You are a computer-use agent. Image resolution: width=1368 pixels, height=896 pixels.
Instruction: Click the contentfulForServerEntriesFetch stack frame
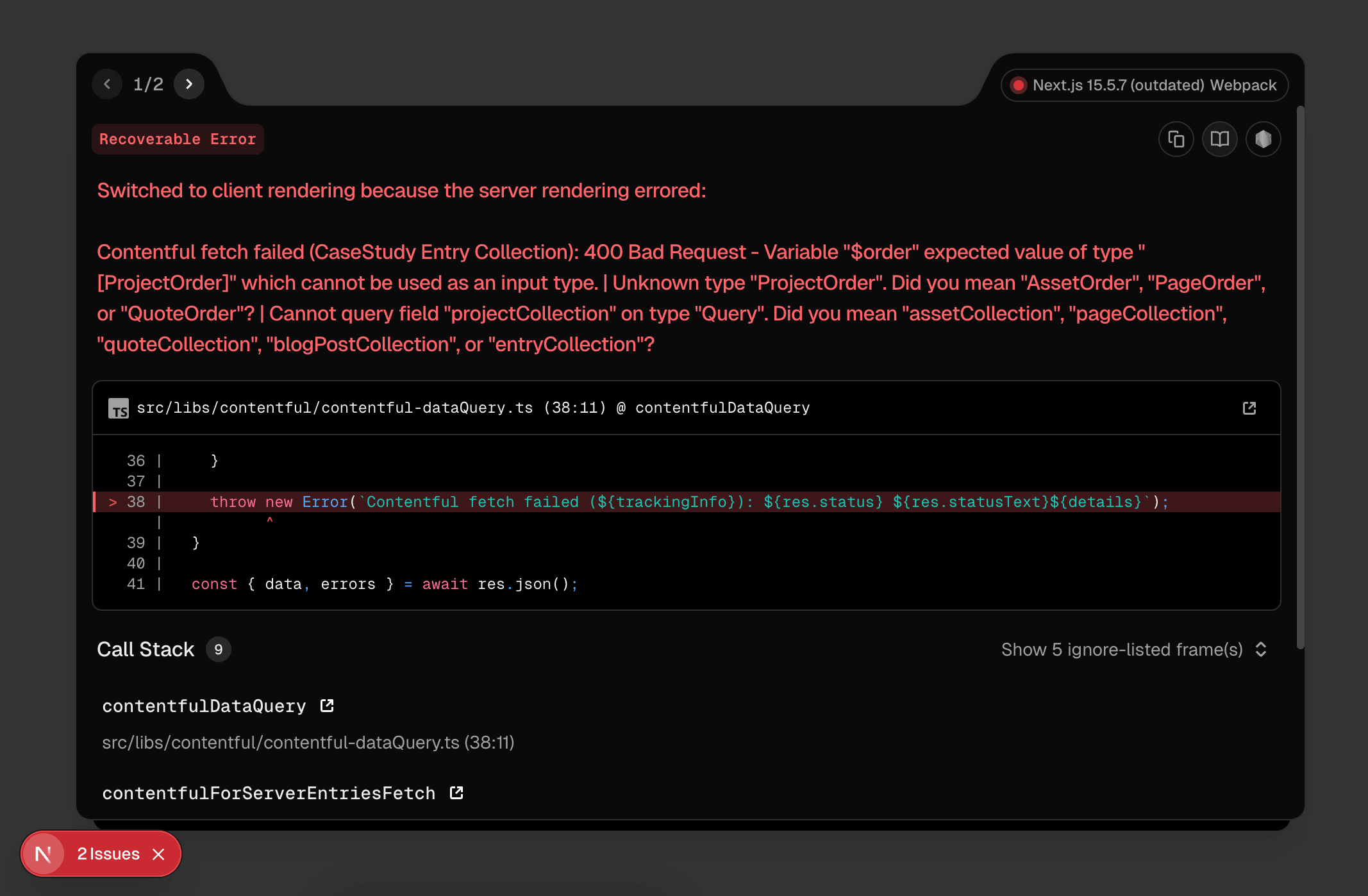point(269,793)
